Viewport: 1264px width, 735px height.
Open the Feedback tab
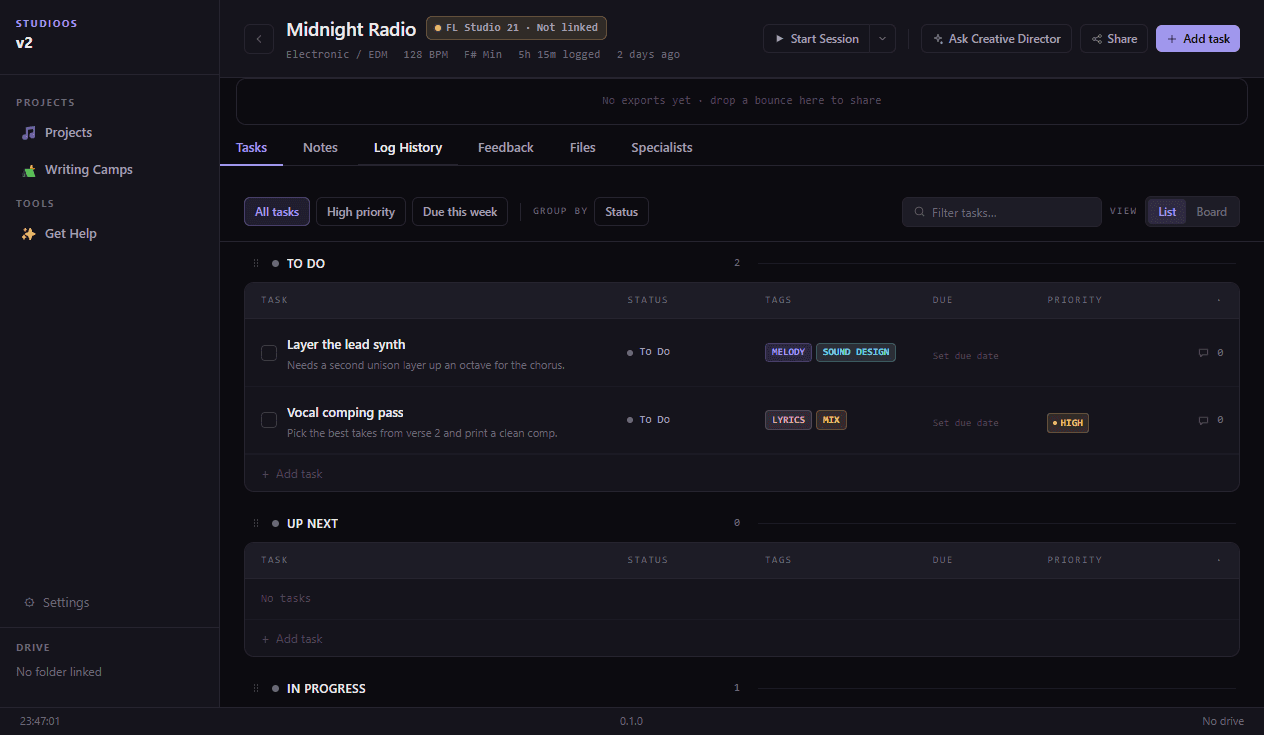506,147
